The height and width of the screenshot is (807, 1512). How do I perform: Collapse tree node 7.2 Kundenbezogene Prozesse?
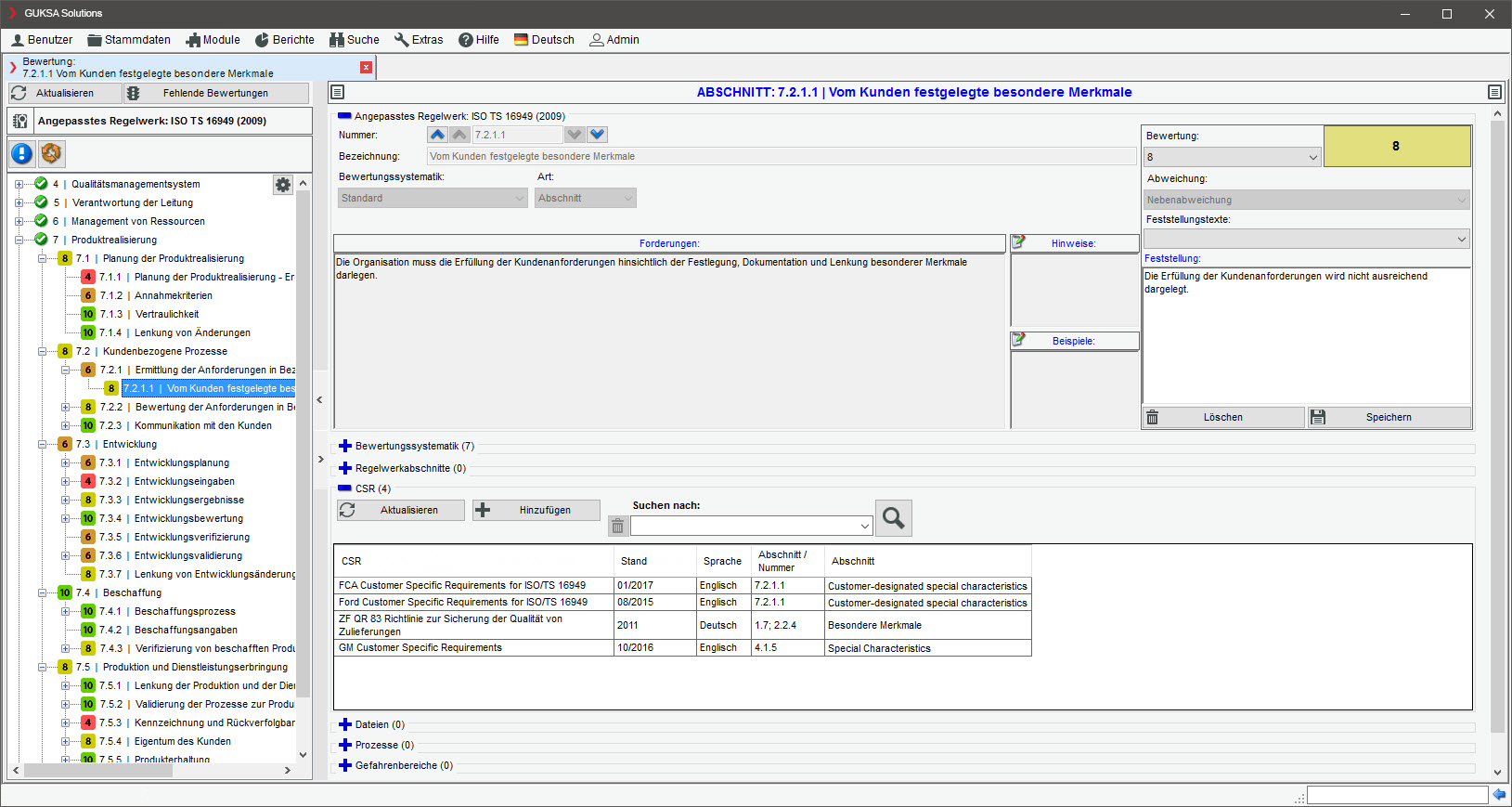tap(42, 351)
